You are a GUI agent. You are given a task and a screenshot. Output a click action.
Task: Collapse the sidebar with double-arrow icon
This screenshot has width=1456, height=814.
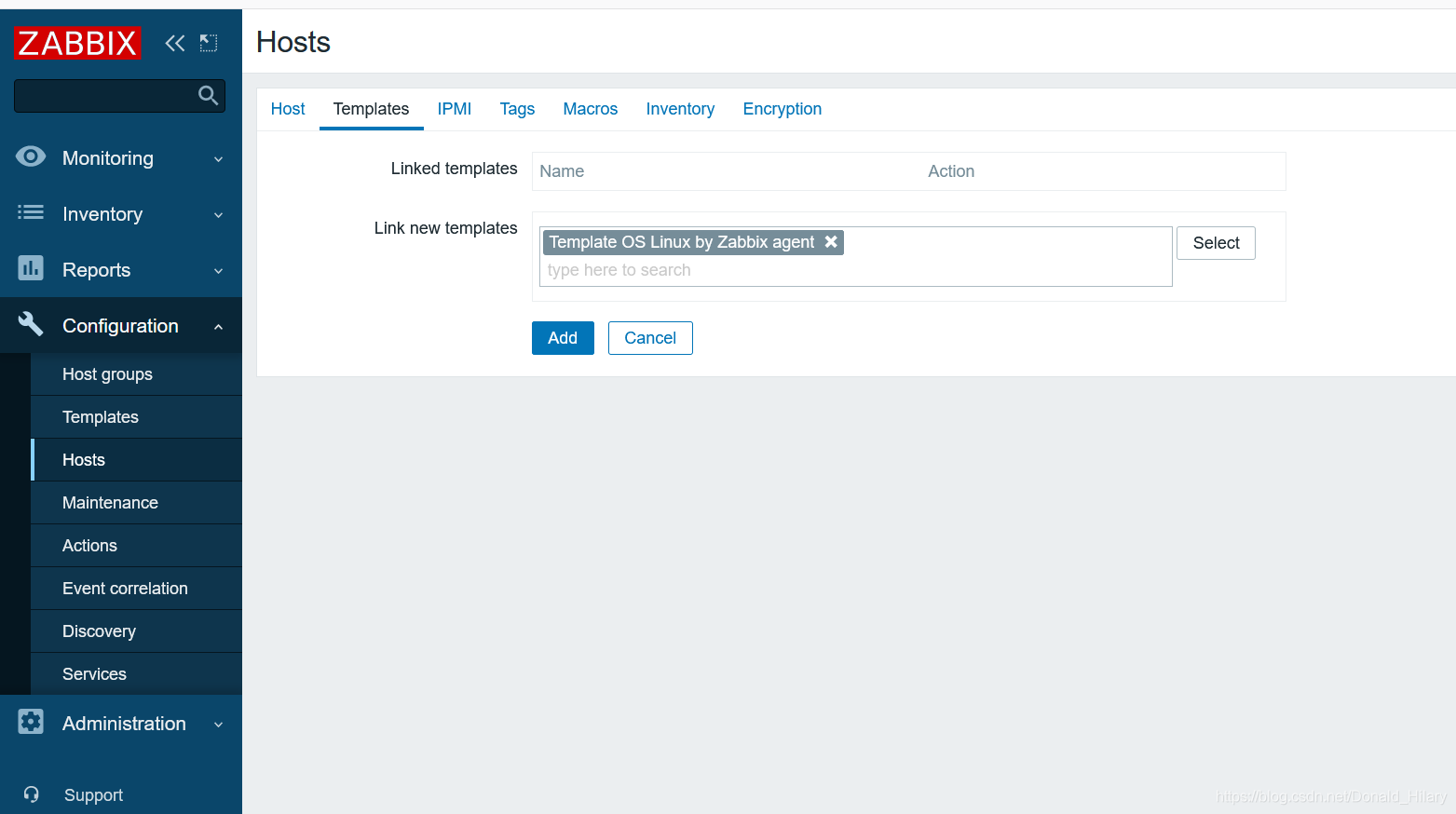click(175, 43)
